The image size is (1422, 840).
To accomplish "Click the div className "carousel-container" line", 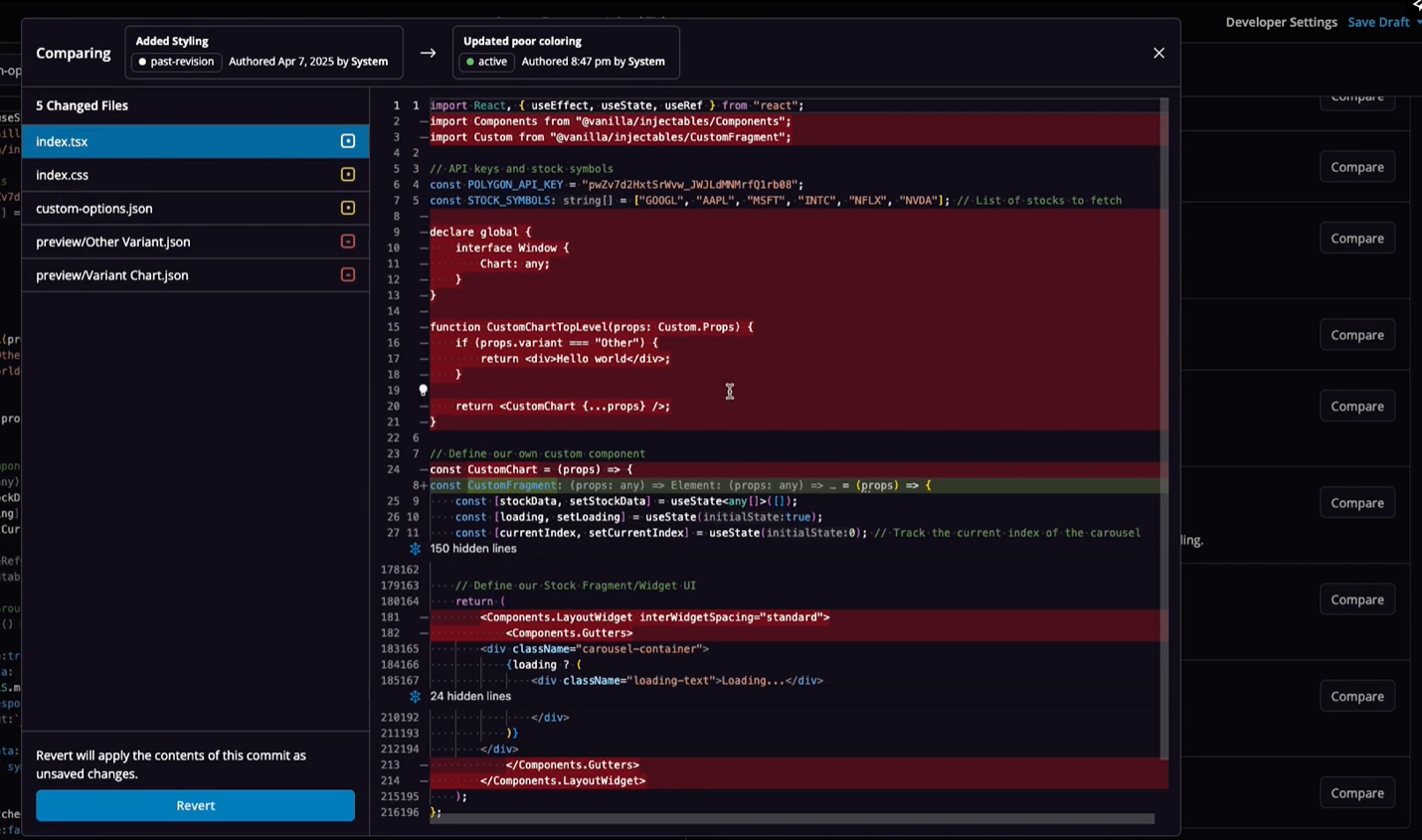I will coord(595,649).
